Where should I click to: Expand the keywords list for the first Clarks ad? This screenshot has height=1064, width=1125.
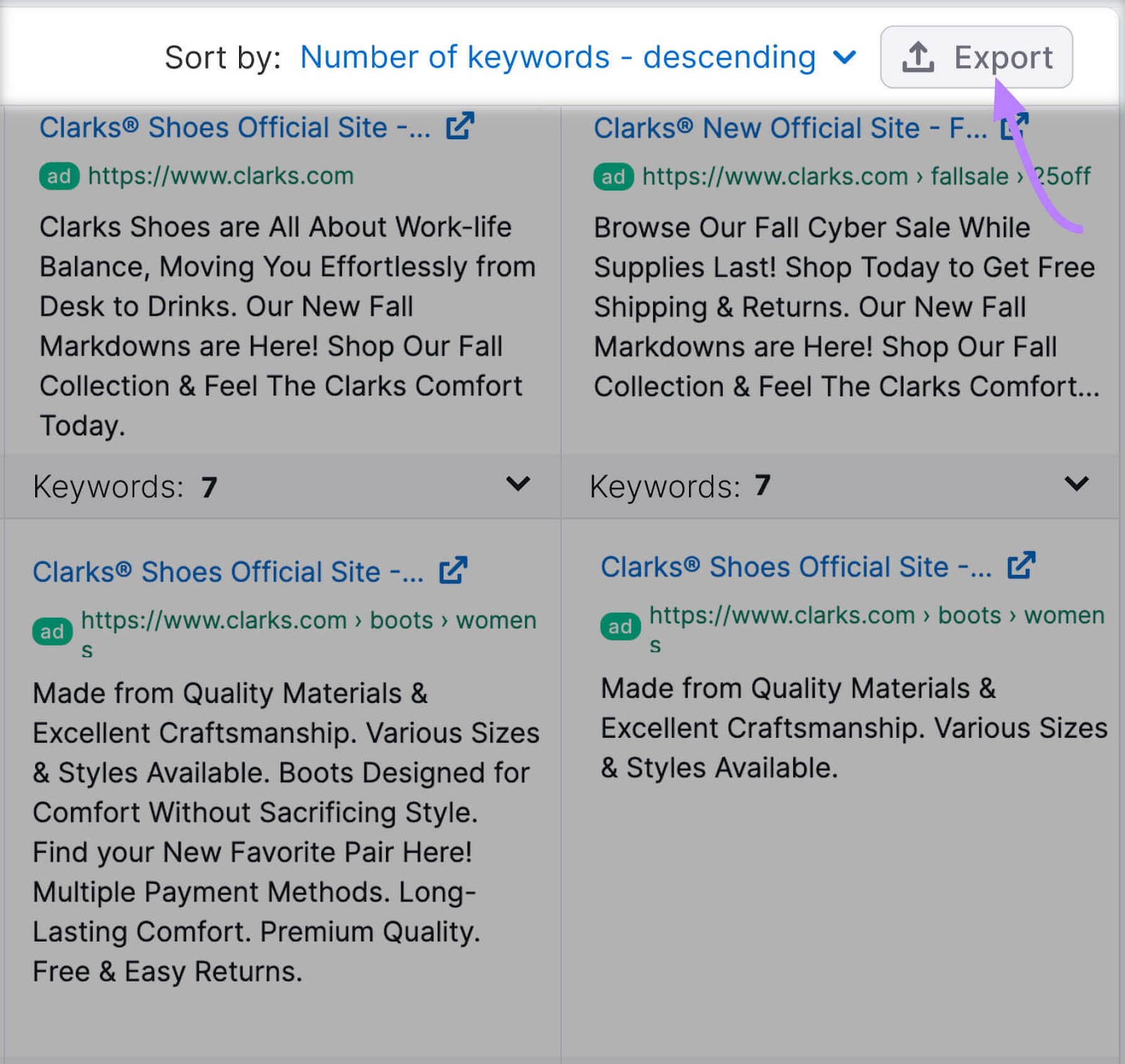click(x=519, y=485)
